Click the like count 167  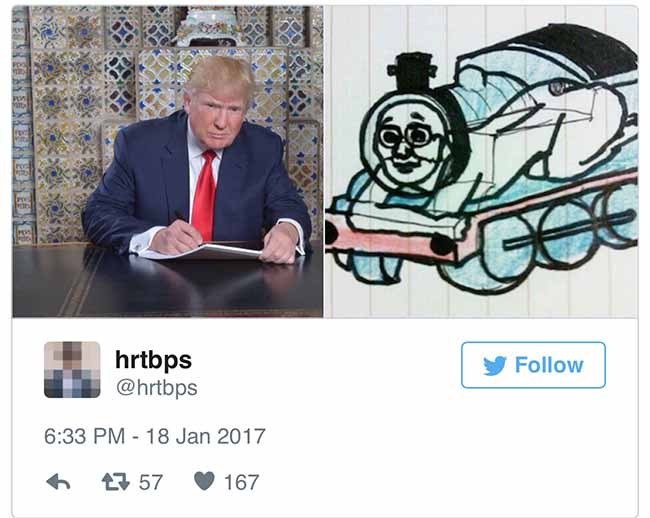(x=242, y=482)
